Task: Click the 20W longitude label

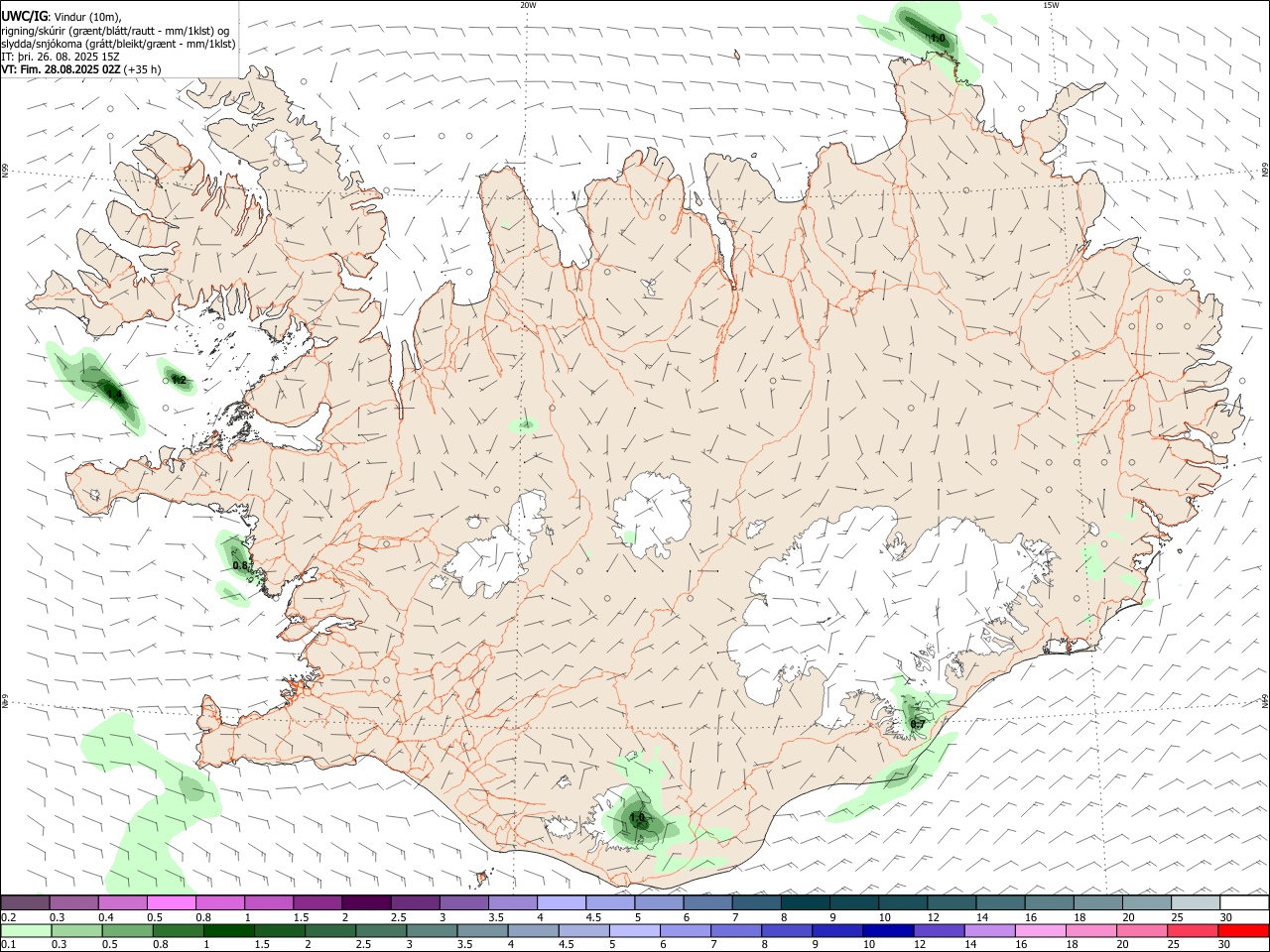Action: coord(528,5)
